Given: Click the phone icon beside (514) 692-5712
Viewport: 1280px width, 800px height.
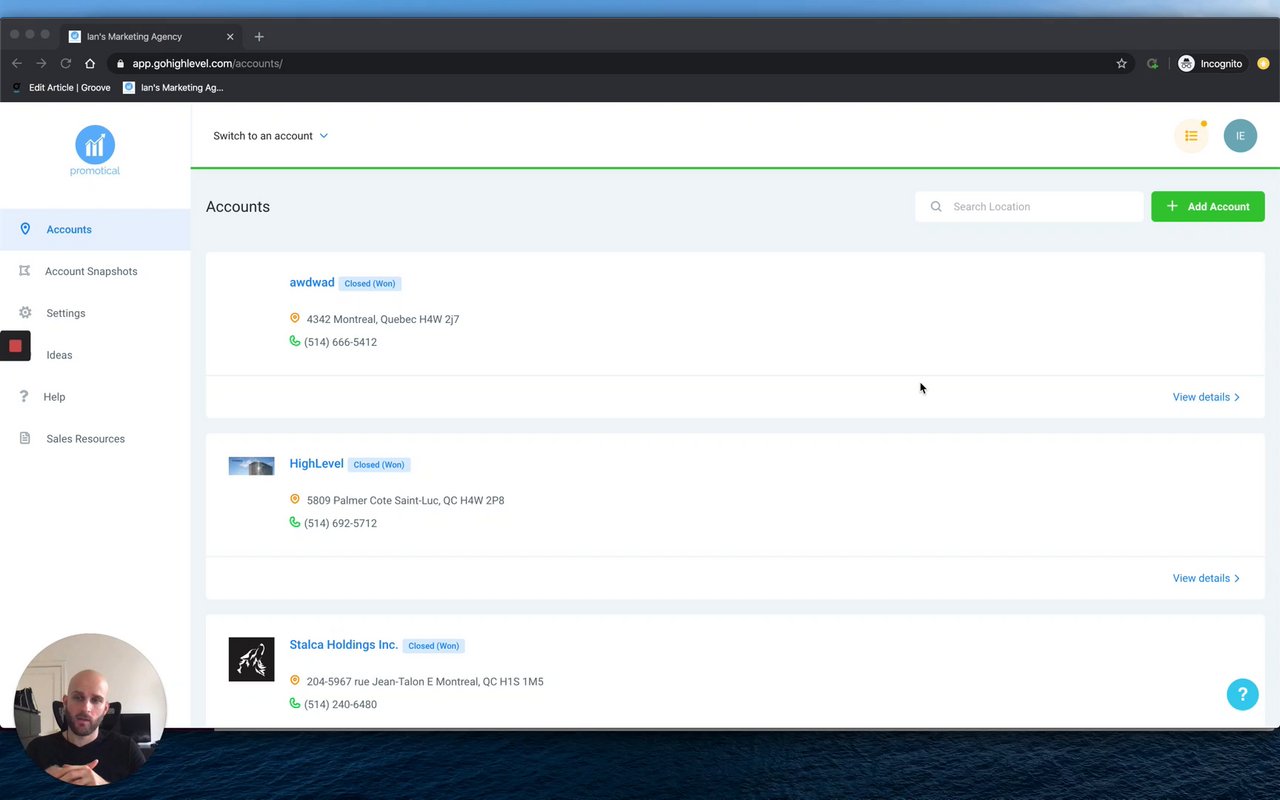Looking at the screenshot, I should tap(294, 522).
